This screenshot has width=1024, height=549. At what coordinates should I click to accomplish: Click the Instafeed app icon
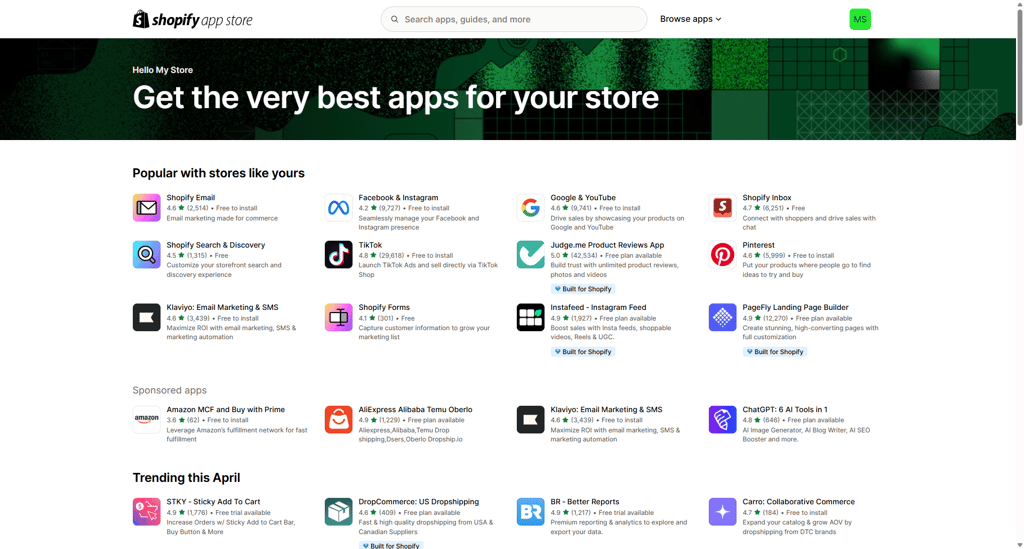coord(530,317)
